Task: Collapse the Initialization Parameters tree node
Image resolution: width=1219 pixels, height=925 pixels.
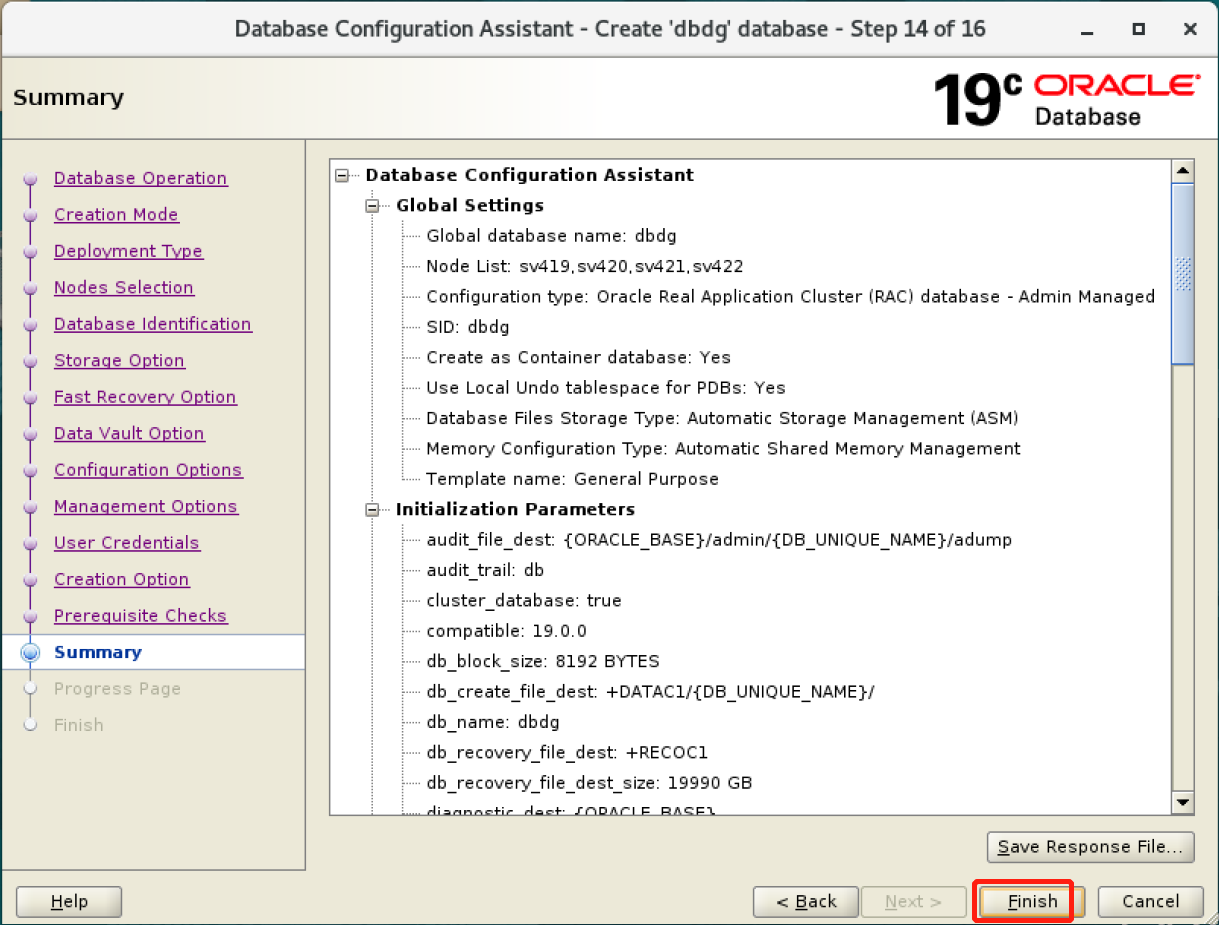Action: pos(373,510)
